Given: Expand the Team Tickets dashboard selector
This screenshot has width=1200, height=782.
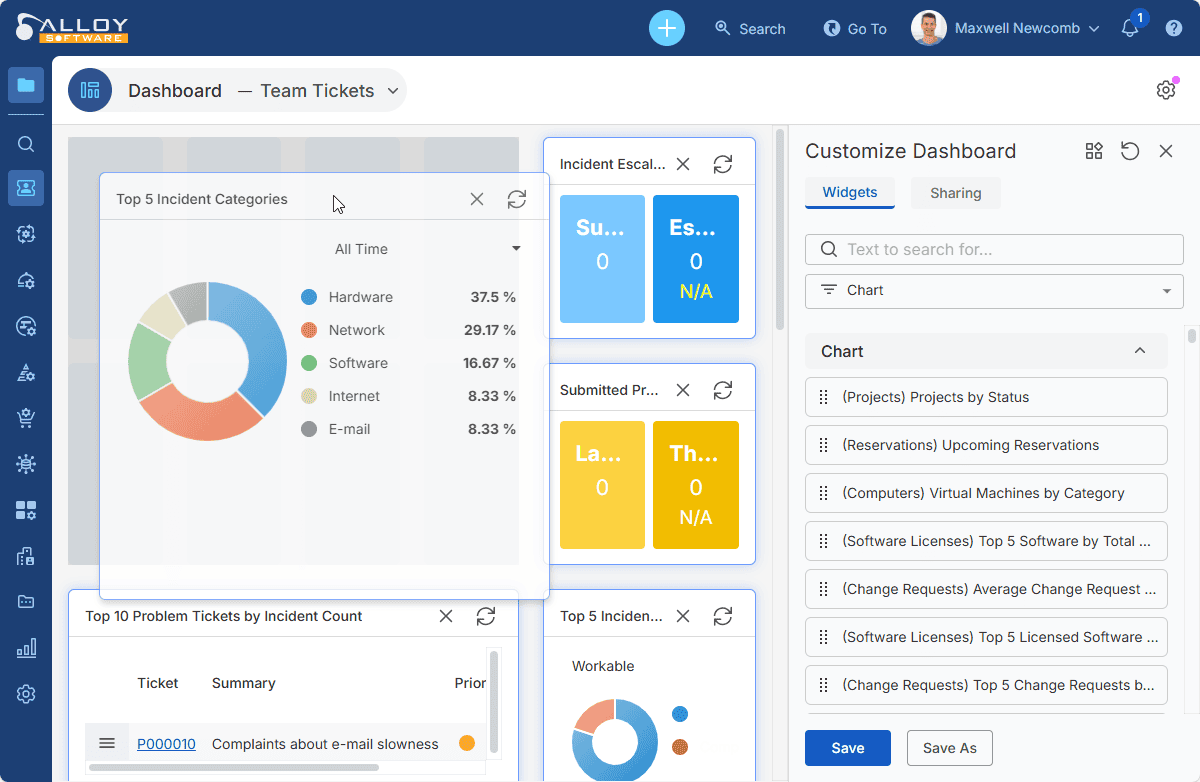Looking at the screenshot, I should [x=393, y=91].
